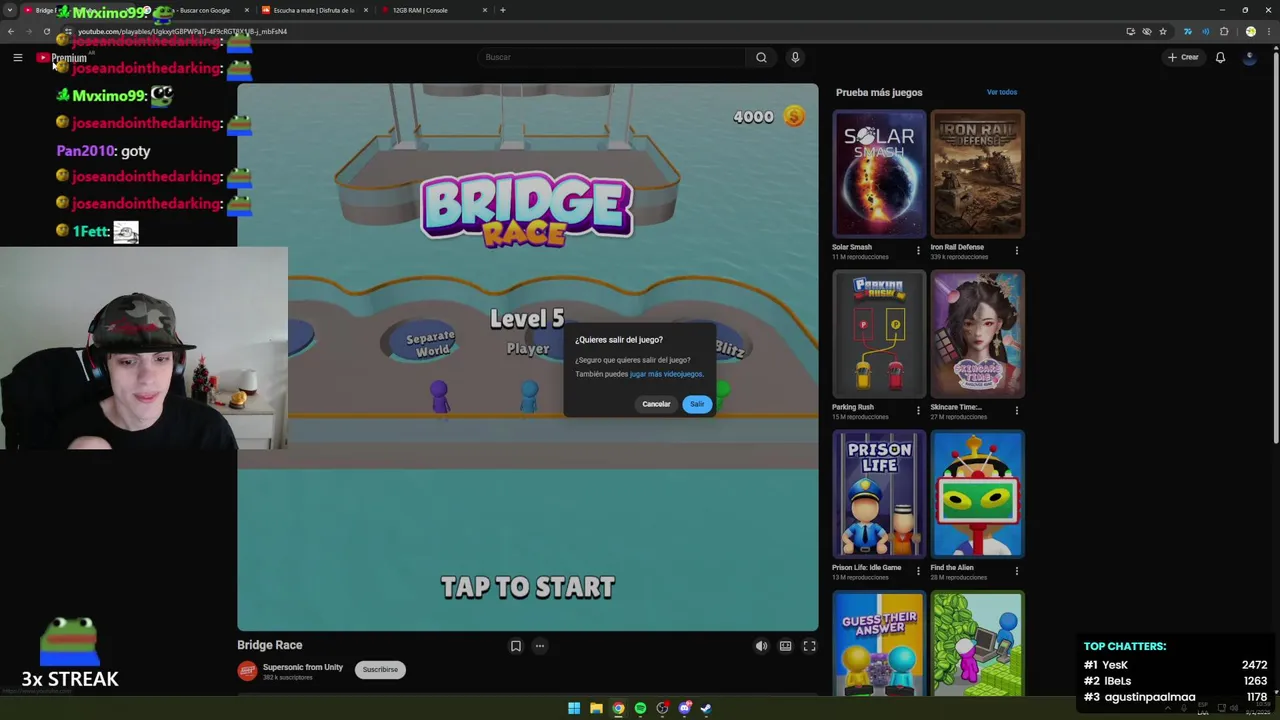This screenshot has width=1280, height=720.
Task: Follow the jugar más videojuegos link
Action: click(665, 374)
